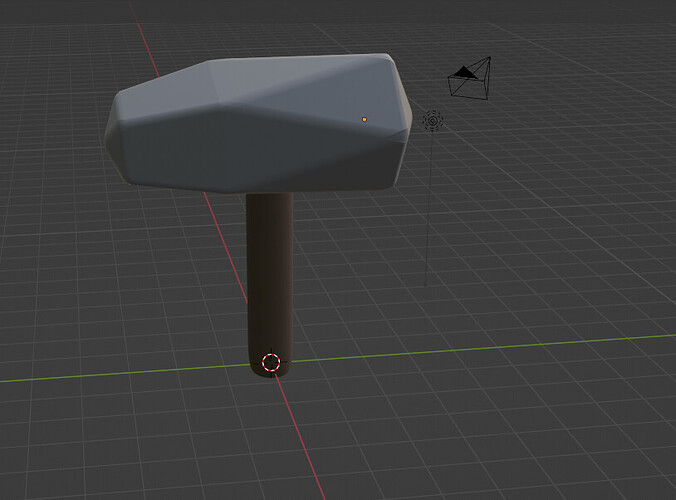Click the orange origin point on the hammer head
This screenshot has width=676, height=500.
click(364, 119)
